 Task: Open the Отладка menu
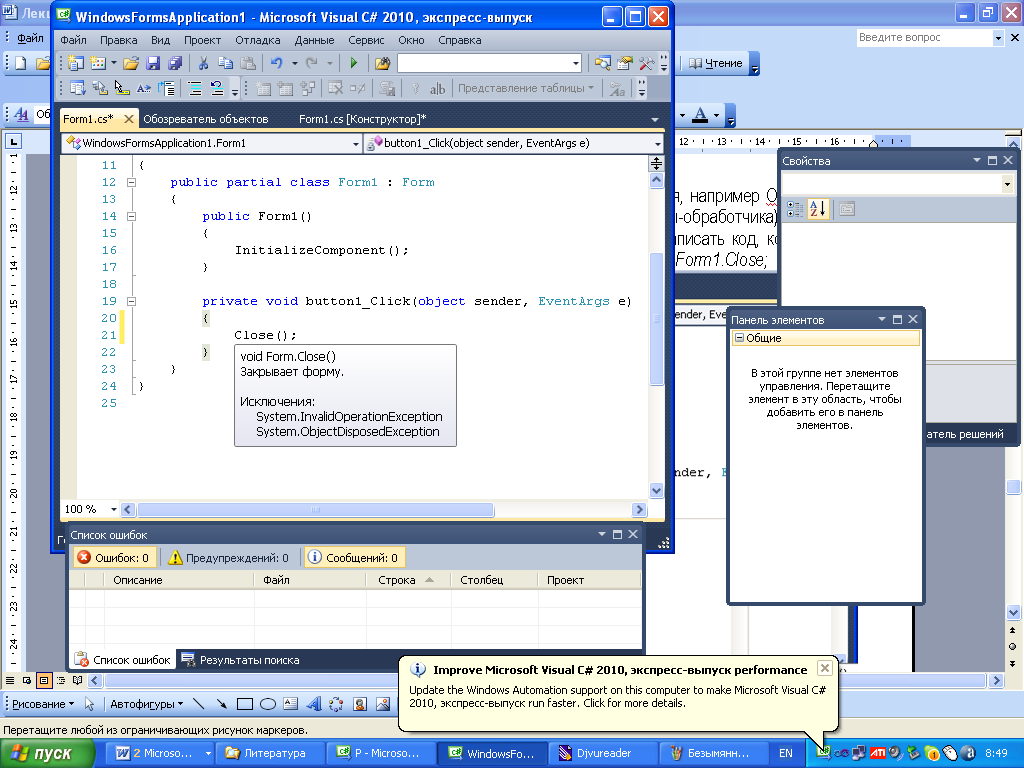[x=257, y=40]
